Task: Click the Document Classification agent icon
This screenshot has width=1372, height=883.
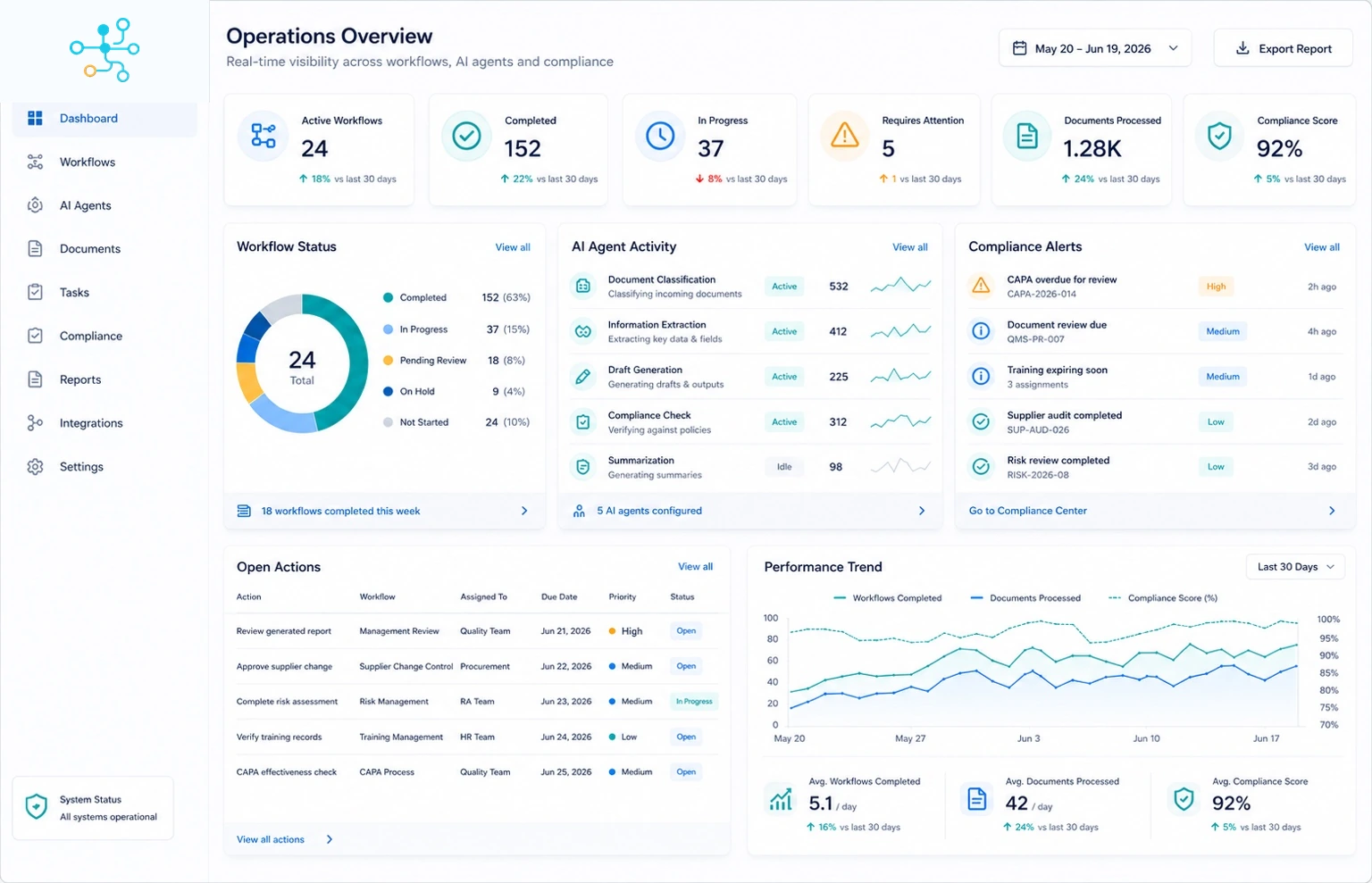Action: click(x=583, y=287)
